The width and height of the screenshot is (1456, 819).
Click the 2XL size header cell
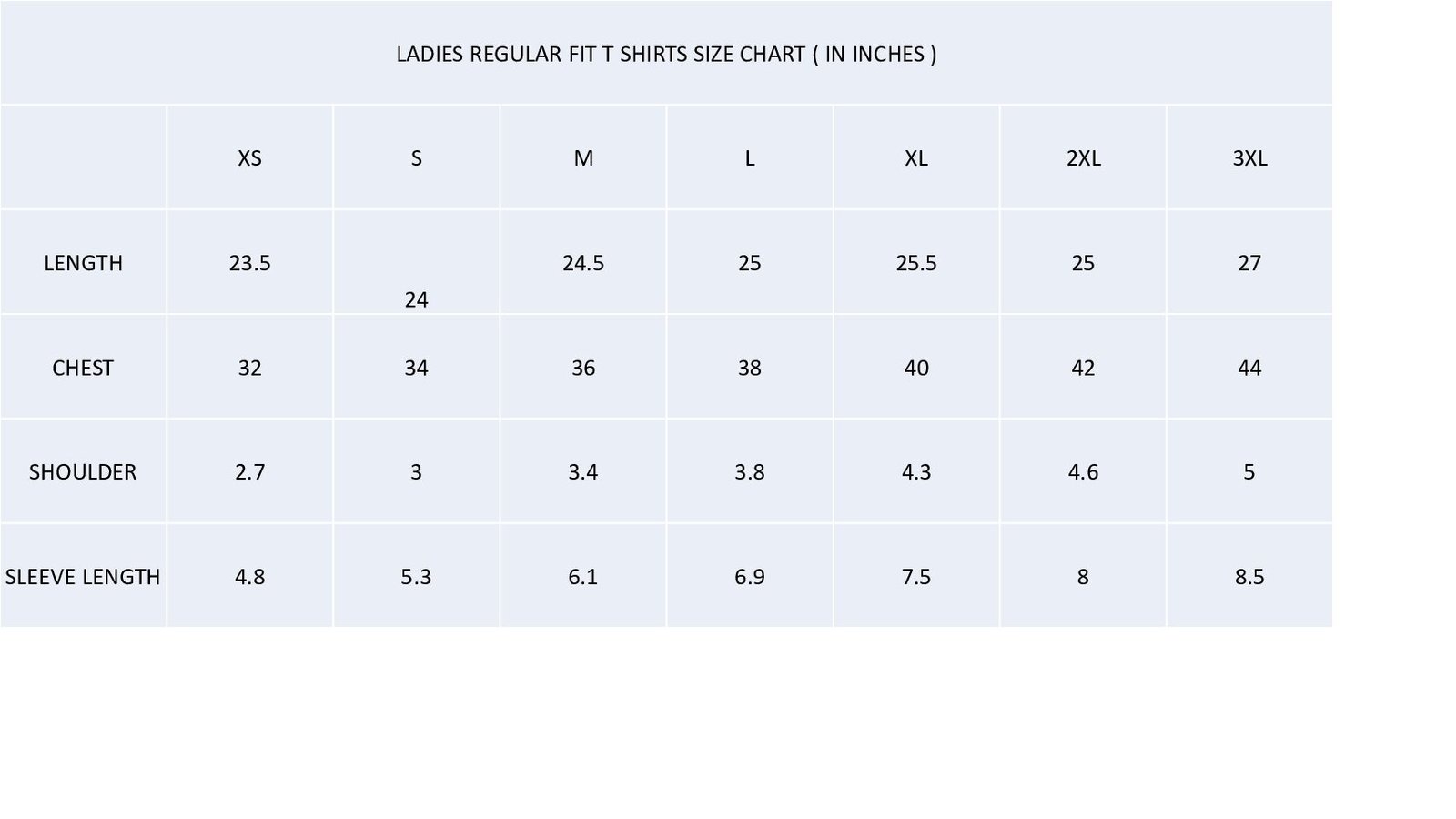pos(1083,158)
